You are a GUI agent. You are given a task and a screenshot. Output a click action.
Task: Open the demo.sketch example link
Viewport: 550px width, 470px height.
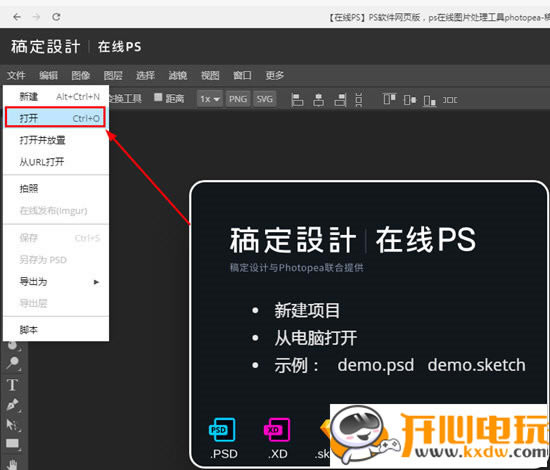point(476,365)
